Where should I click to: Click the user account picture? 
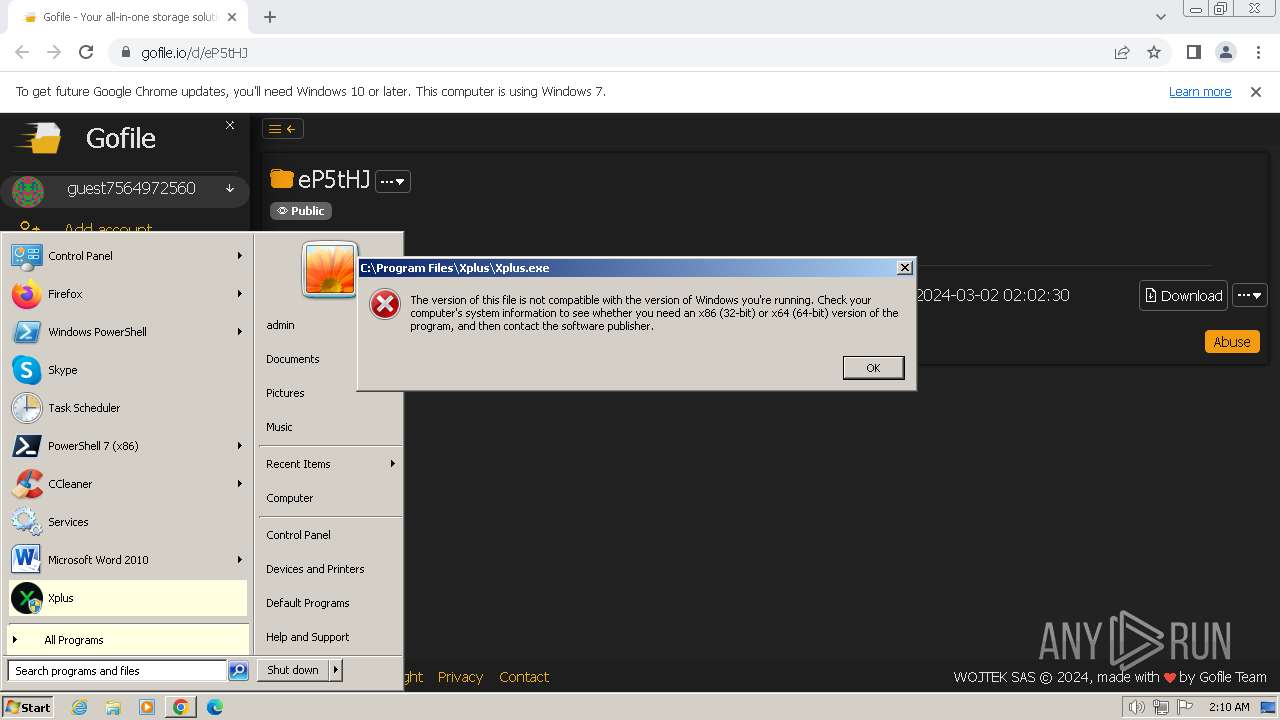pos(330,270)
